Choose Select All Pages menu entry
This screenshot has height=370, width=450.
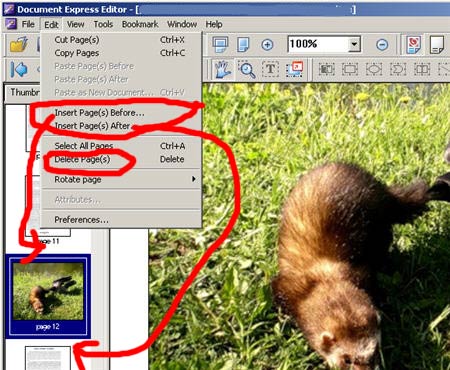tap(121, 146)
